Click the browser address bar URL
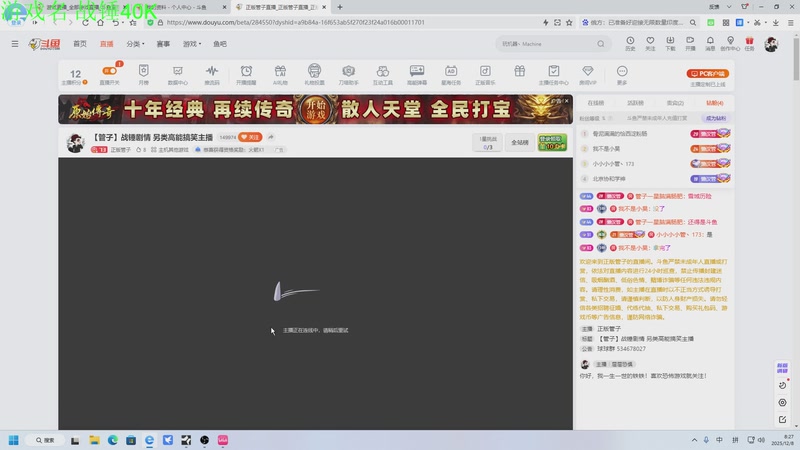 tap(295, 22)
